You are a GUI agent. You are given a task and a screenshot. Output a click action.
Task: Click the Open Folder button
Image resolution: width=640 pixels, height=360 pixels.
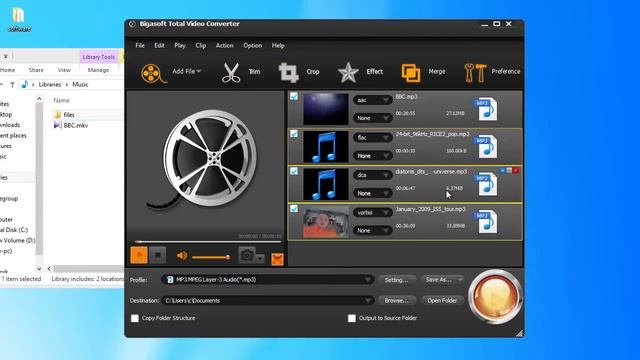click(442, 300)
